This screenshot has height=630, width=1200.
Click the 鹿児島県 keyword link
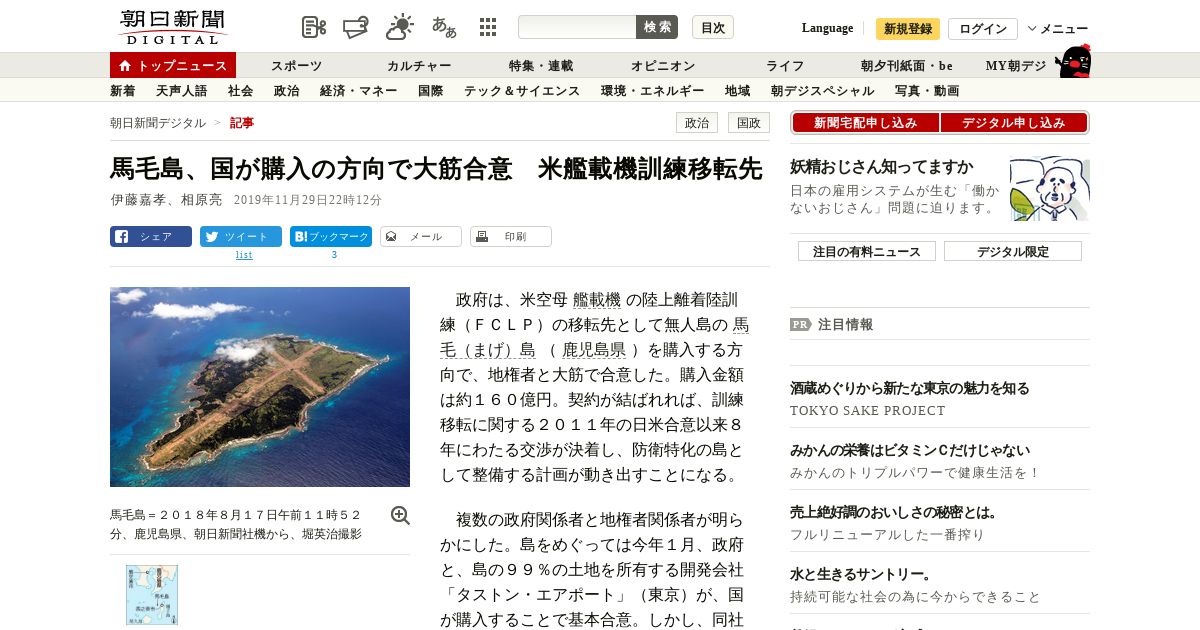tap(594, 350)
